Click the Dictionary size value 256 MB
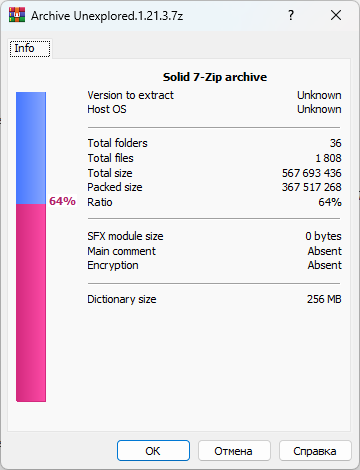360x470 pixels. 324,299
